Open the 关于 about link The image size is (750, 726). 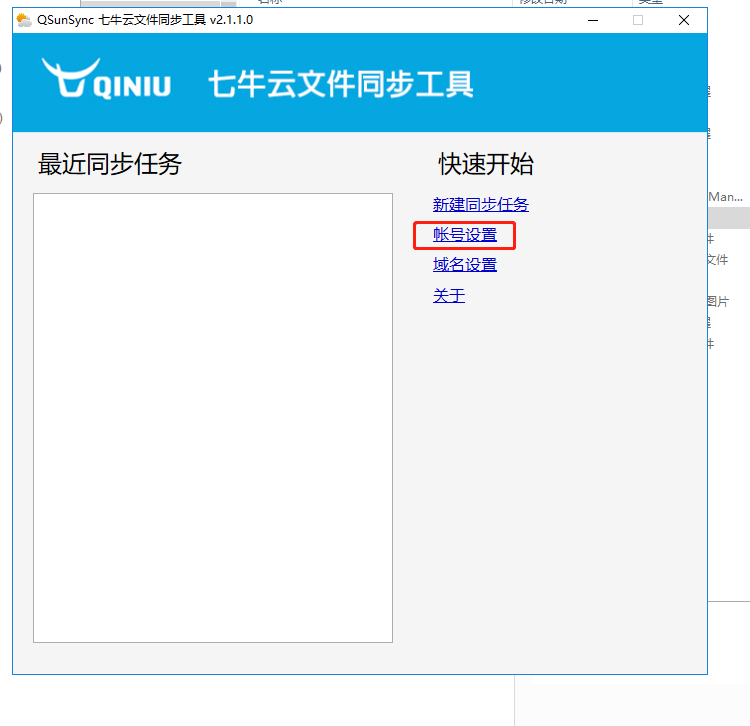tap(449, 296)
